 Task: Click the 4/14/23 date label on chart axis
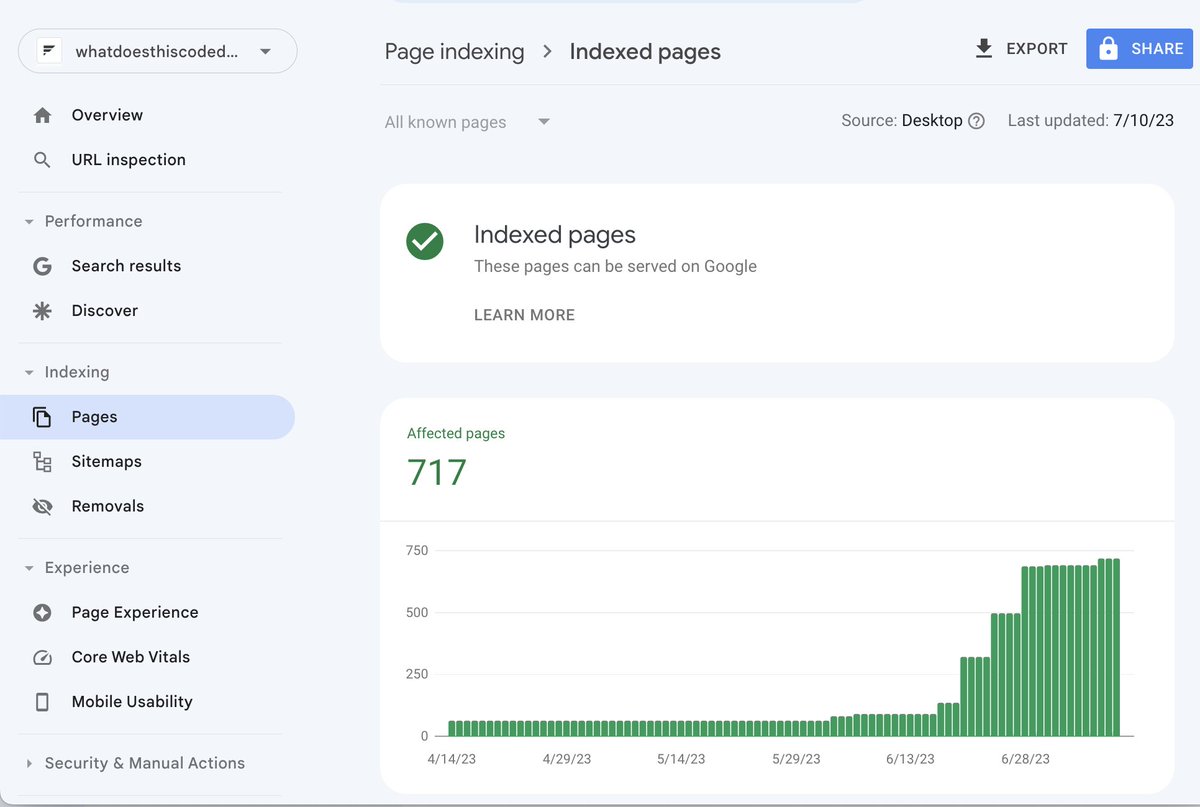(x=452, y=759)
